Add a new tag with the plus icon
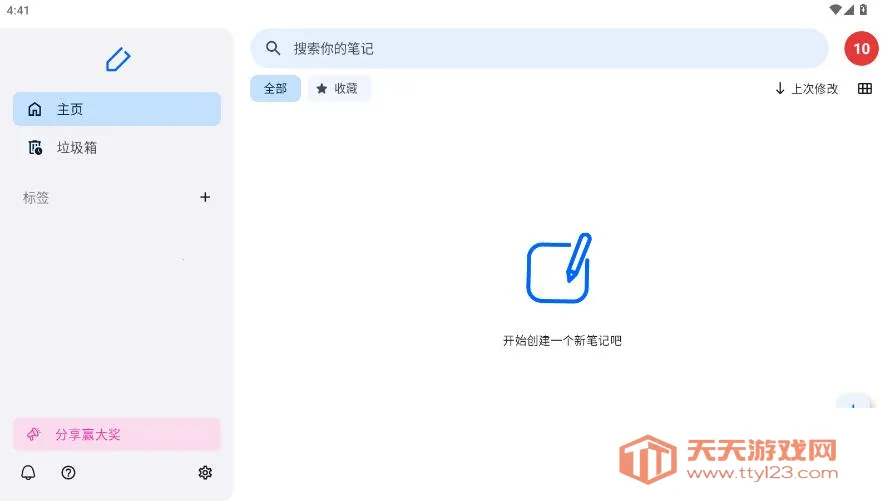Image resolution: width=890 pixels, height=501 pixels. (x=205, y=197)
